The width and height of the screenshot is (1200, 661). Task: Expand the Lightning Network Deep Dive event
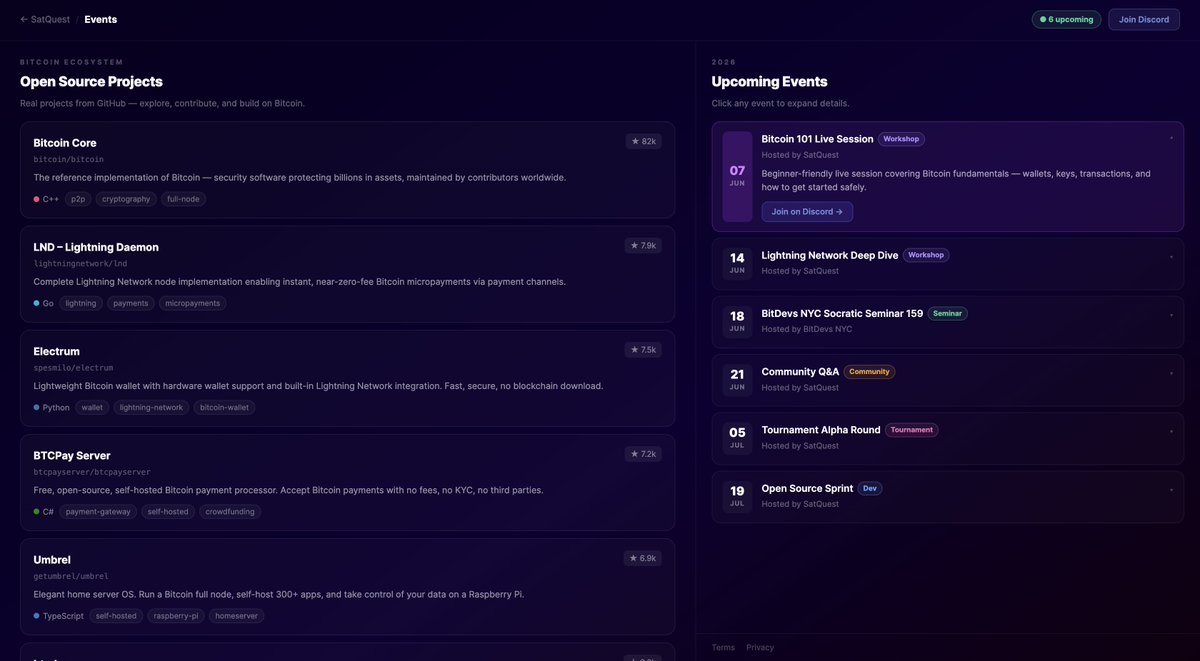(947, 264)
